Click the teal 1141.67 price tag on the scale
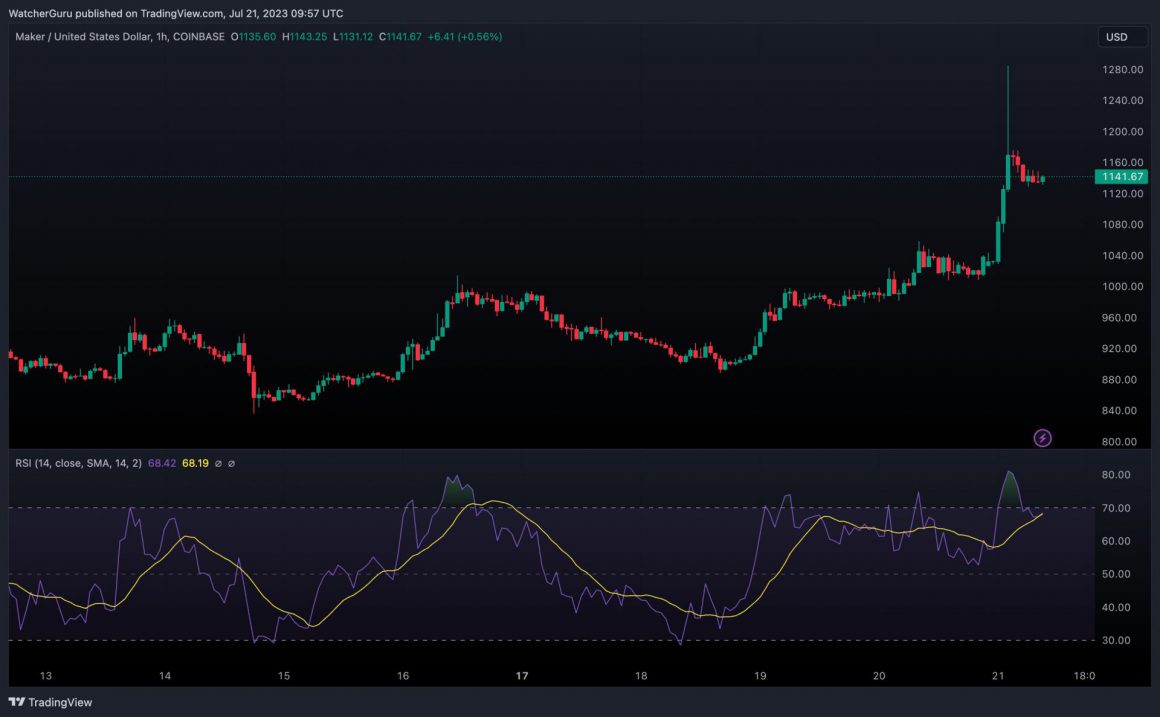This screenshot has height=717, width=1160. [x=1120, y=175]
